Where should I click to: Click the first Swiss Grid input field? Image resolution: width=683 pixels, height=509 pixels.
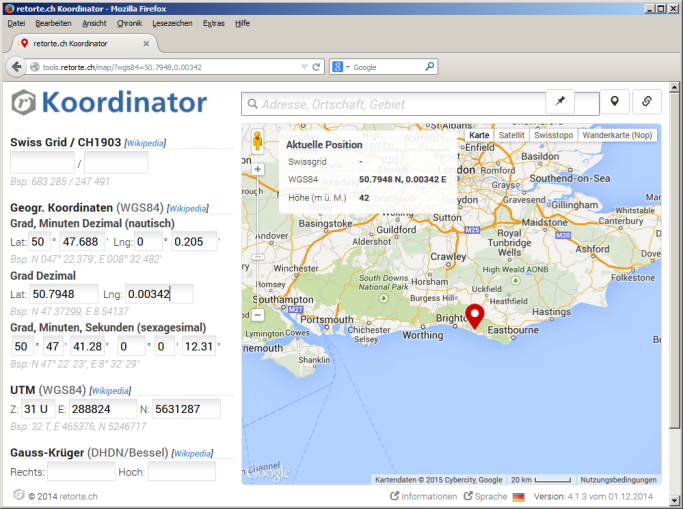tap(42, 163)
